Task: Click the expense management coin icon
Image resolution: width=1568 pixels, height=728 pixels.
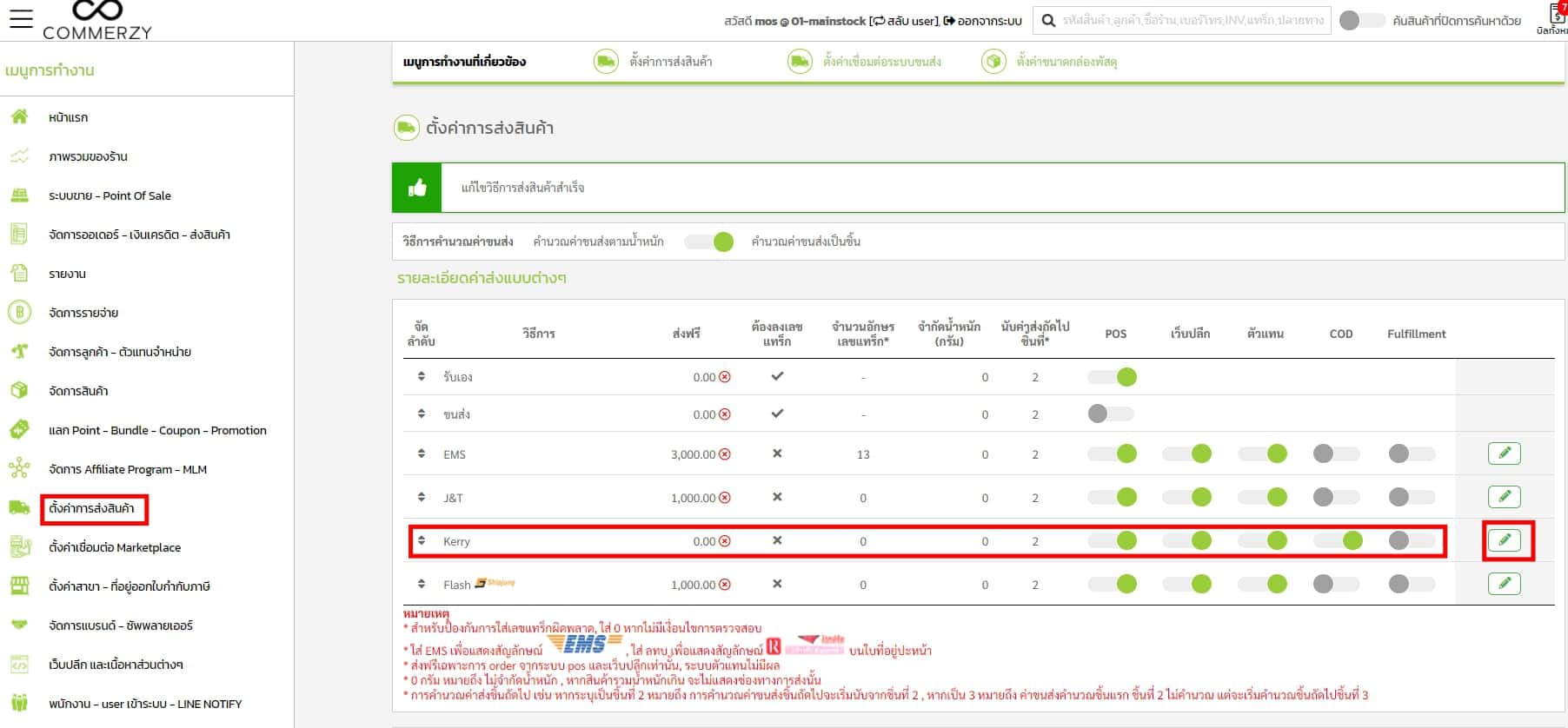Action: tap(19, 312)
